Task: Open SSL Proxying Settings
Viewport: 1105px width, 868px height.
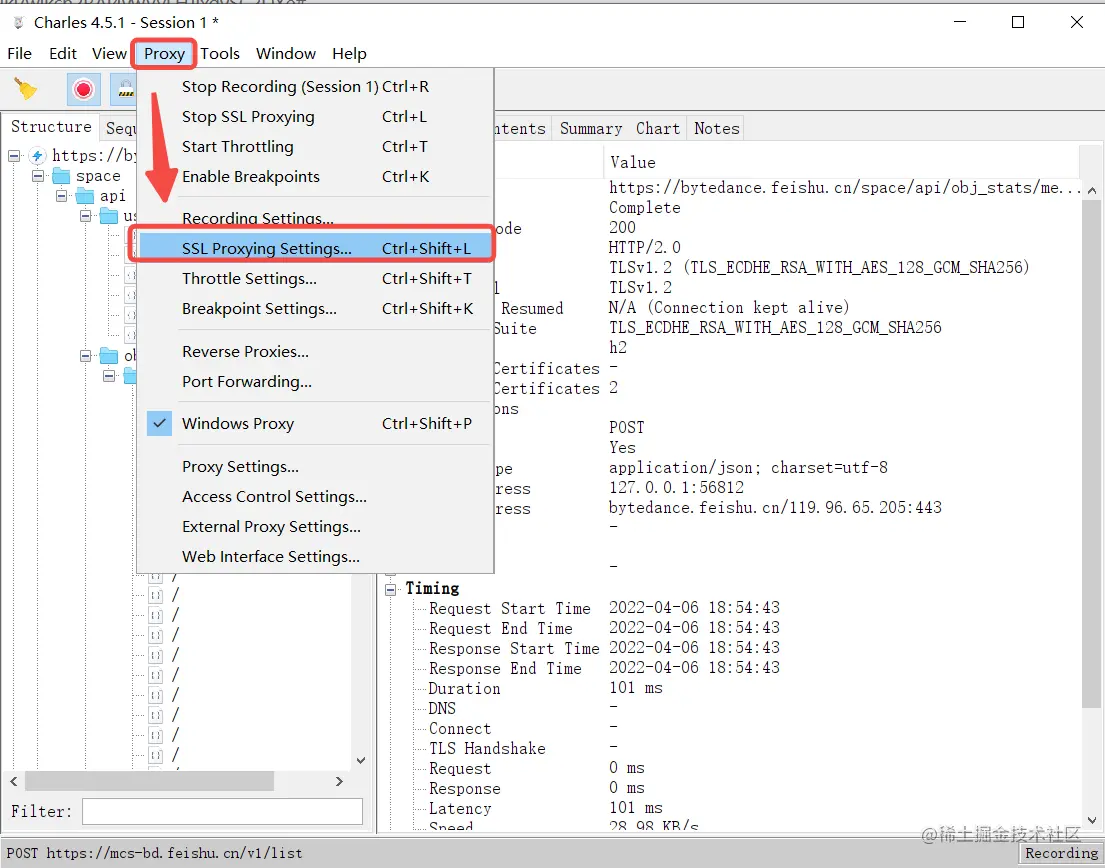Action: [x=315, y=249]
